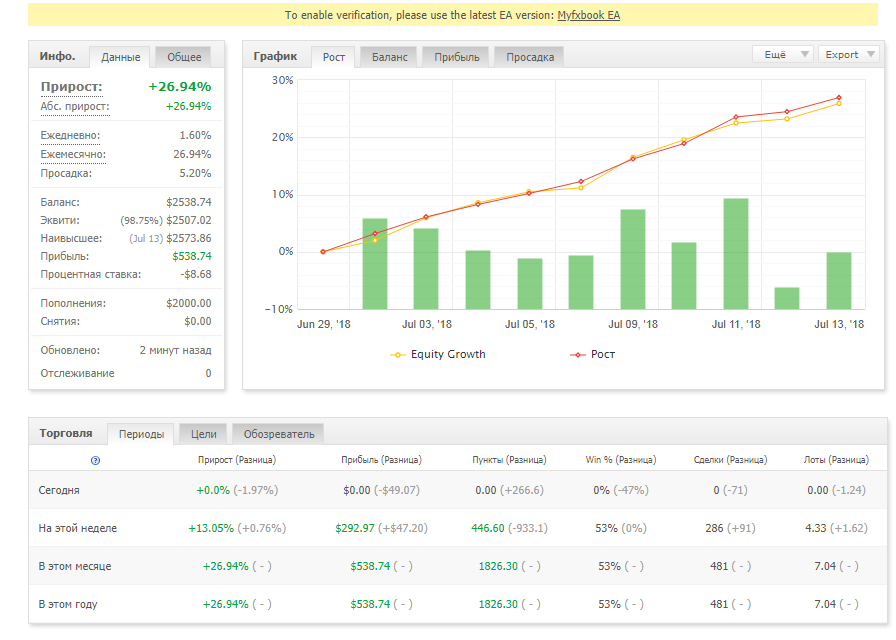Click the Ежедневно label
The width and height of the screenshot is (896, 640).
click(x=70, y=135)
